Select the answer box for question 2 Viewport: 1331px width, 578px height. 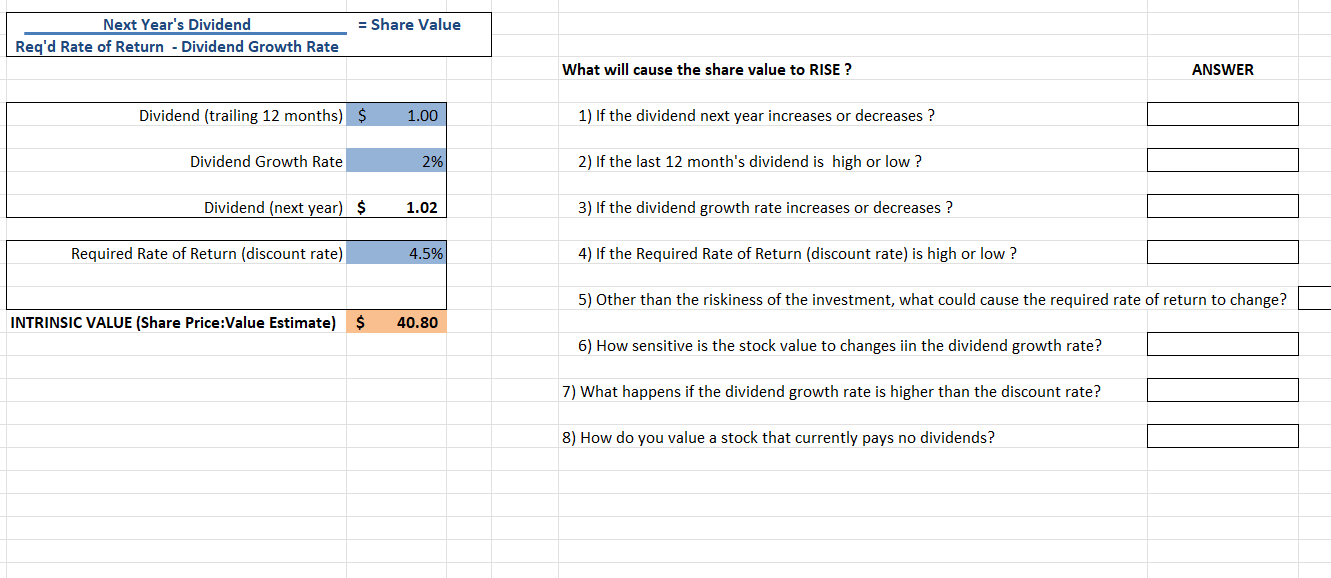point(1222,160)
